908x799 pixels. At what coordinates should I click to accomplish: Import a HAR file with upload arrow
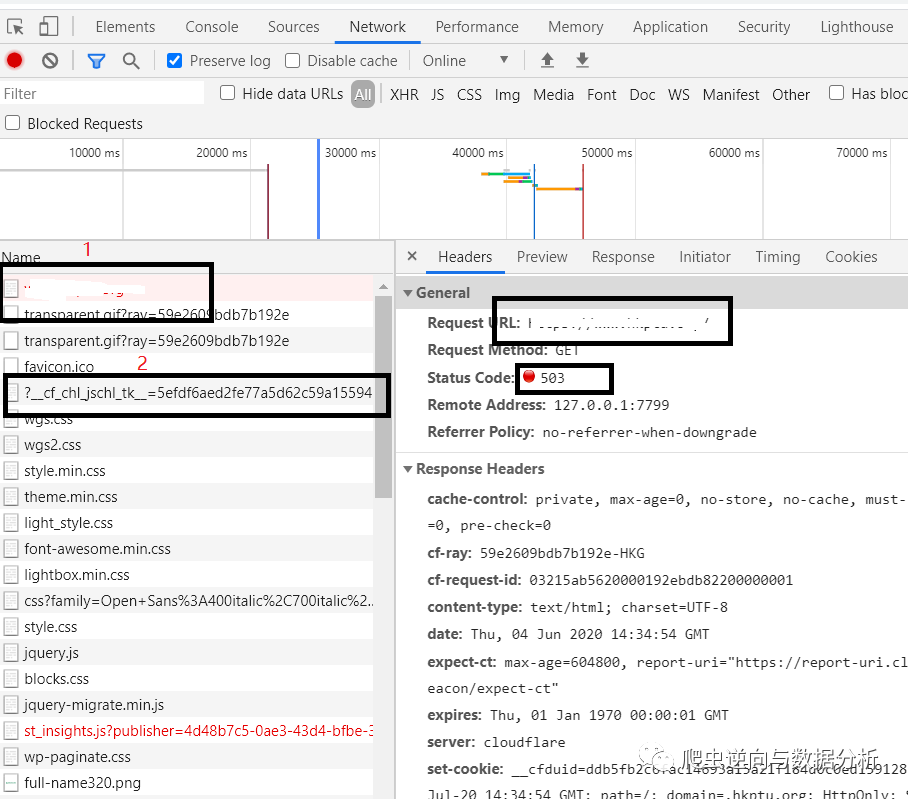(547, 60)
